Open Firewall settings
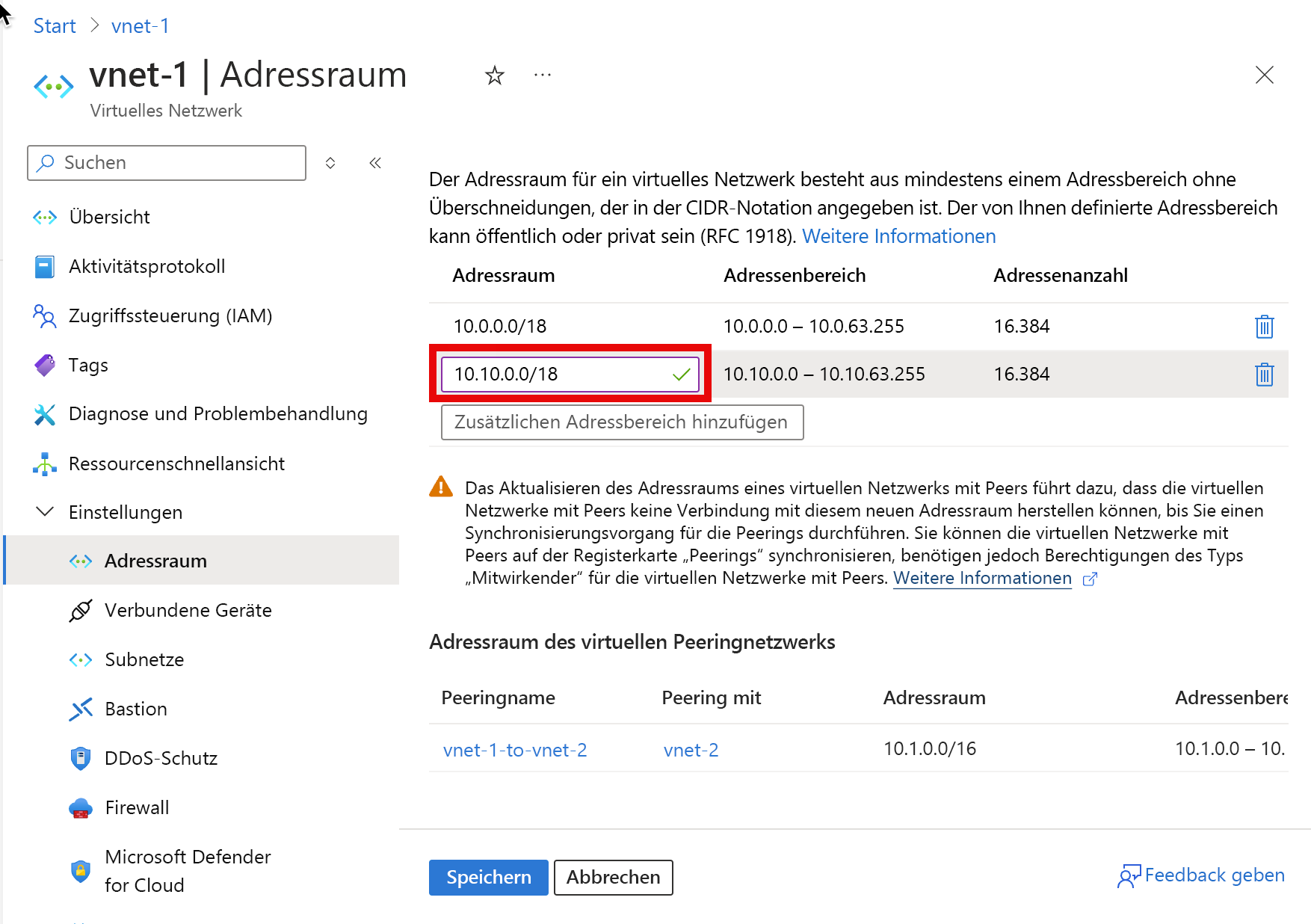This screenshot has width=1311, height=924. pos(137,807)
